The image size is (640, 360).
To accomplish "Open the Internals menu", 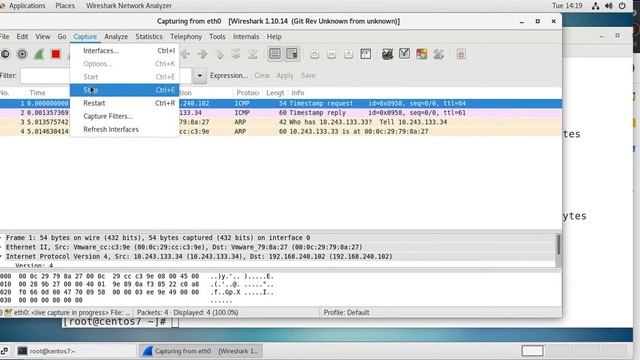I will click(246, 36).
